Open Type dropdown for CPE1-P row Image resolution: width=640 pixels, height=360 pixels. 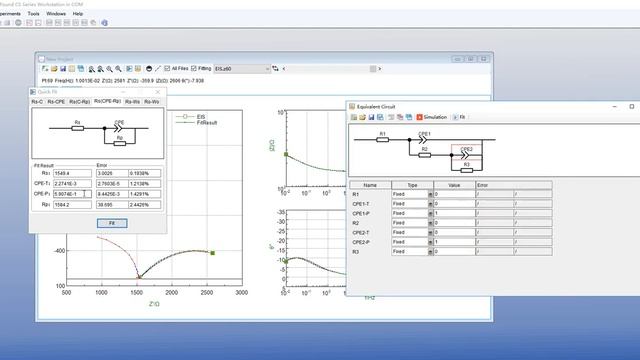(x=430, y=213)
